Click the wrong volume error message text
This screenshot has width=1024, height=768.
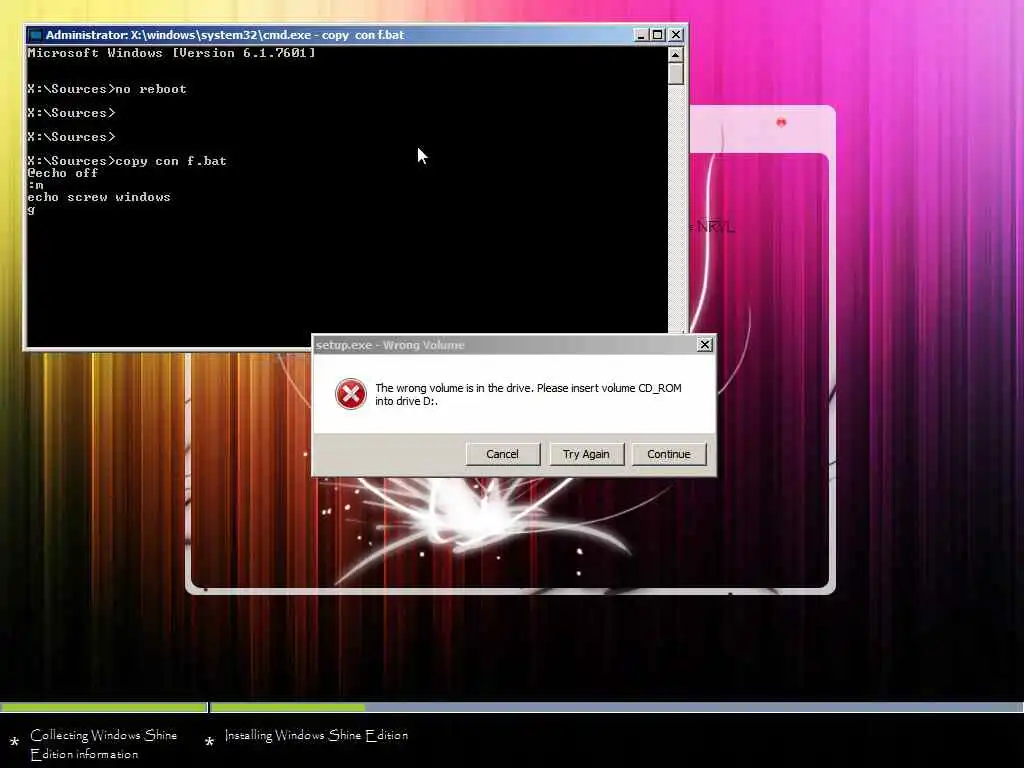tap(528, 394)
